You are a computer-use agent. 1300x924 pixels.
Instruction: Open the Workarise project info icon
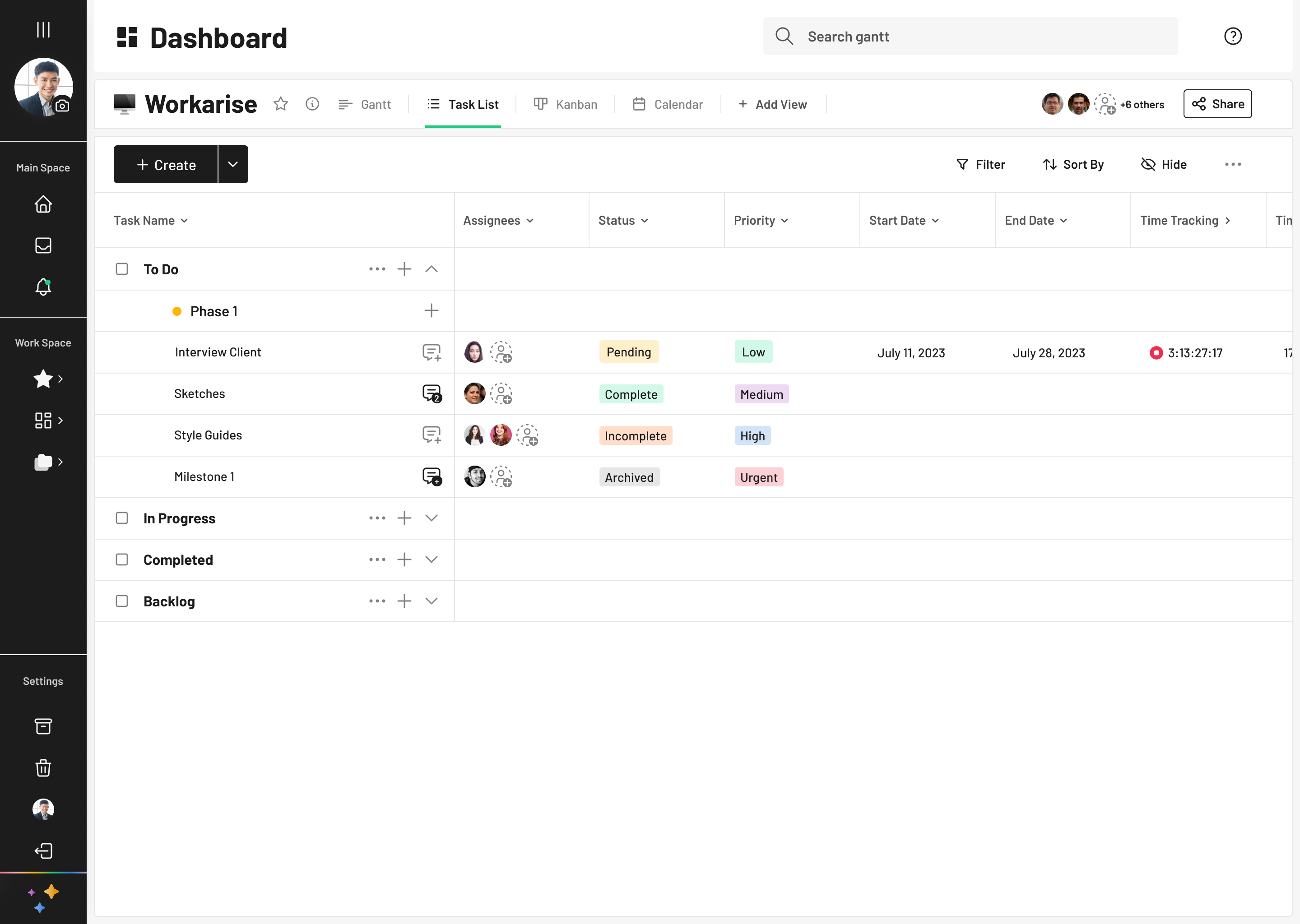[312, 104]
